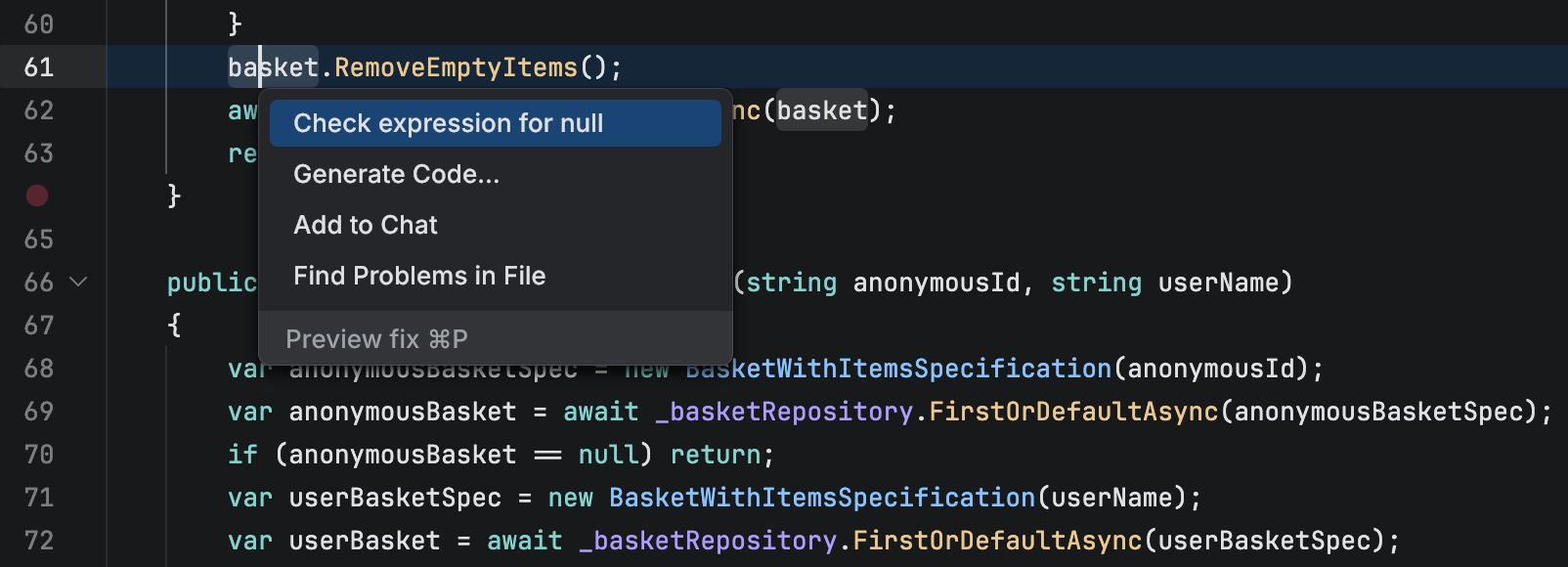This screenshot has height=567, width=1568.
Task: Click line number 68 in gutter
Action: [x=39, y=369]
